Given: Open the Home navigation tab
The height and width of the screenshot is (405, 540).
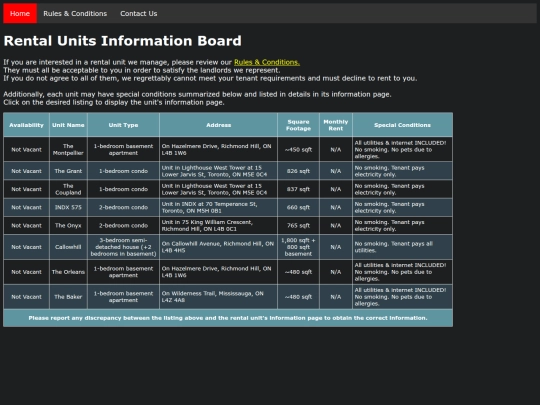Looking at the screenshot, I should click(20, 13).
